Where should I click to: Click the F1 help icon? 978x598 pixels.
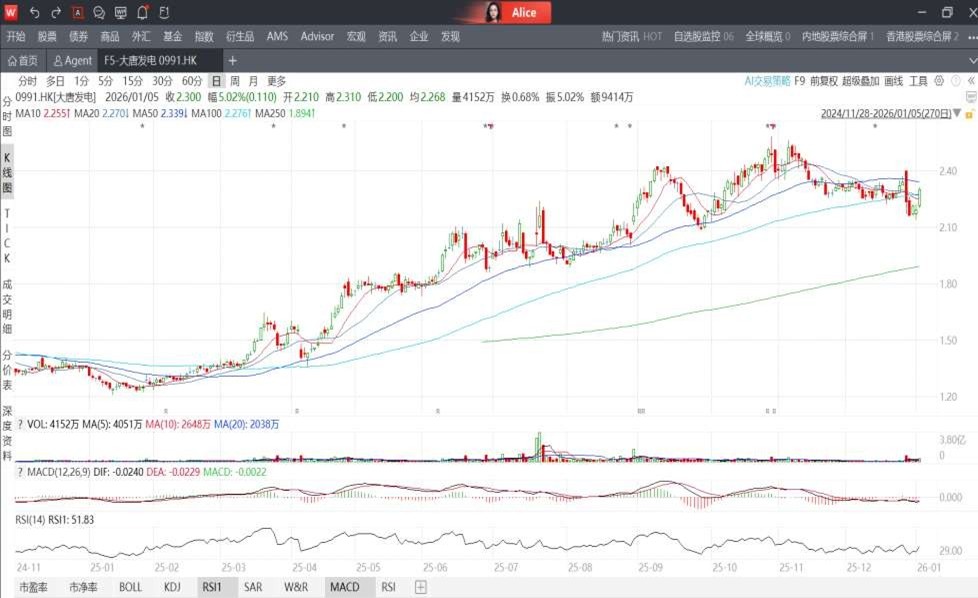(x=164, y=13)
